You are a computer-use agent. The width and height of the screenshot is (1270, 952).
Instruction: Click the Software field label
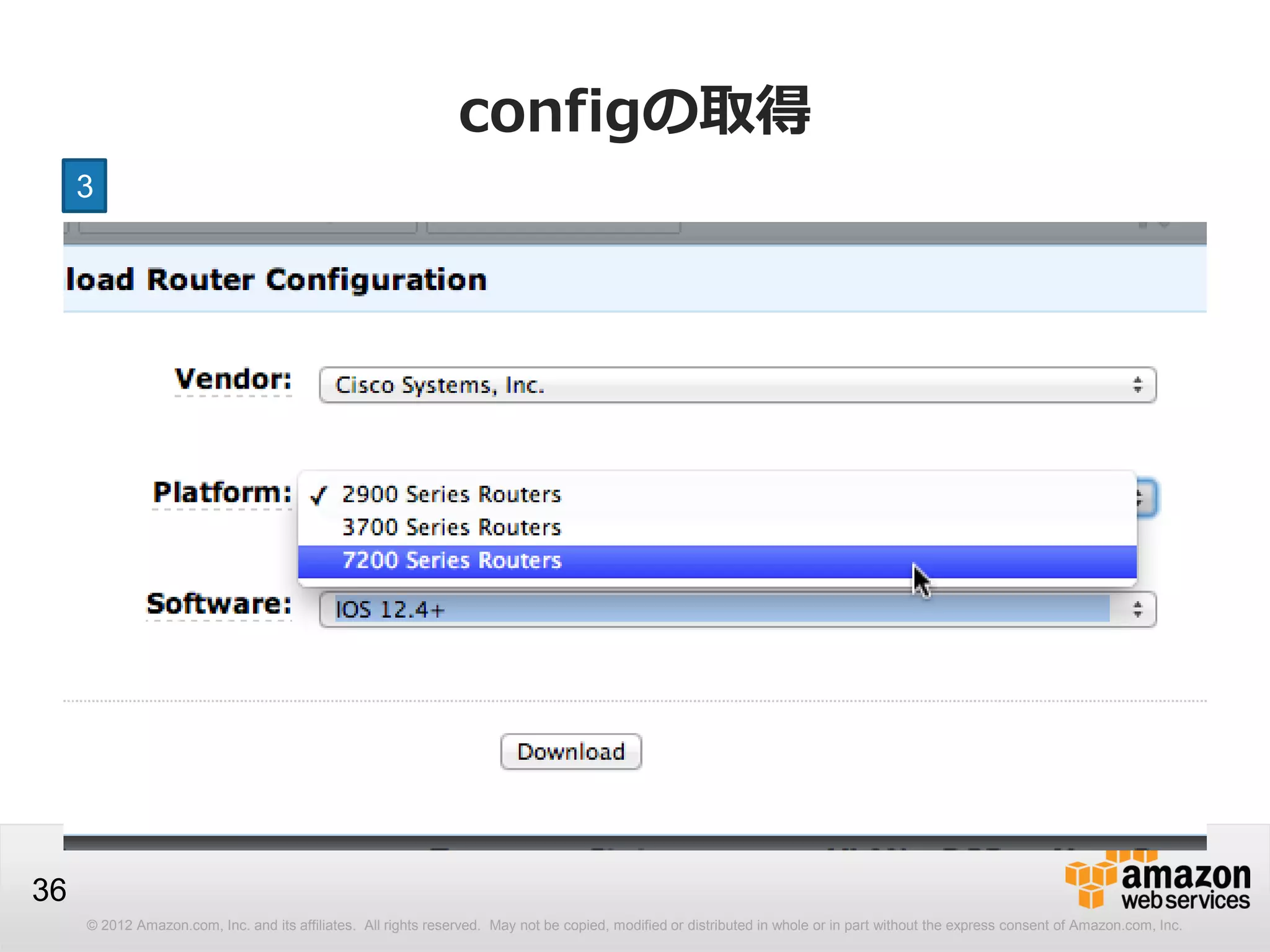219,604
